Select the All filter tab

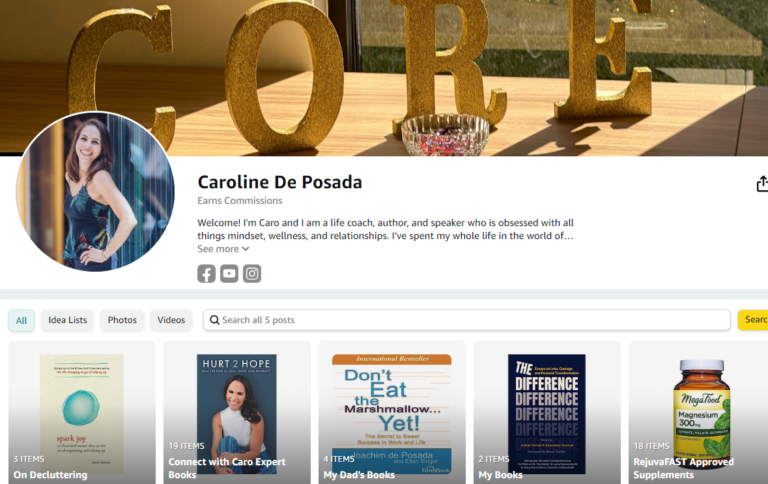coord(22,320)
